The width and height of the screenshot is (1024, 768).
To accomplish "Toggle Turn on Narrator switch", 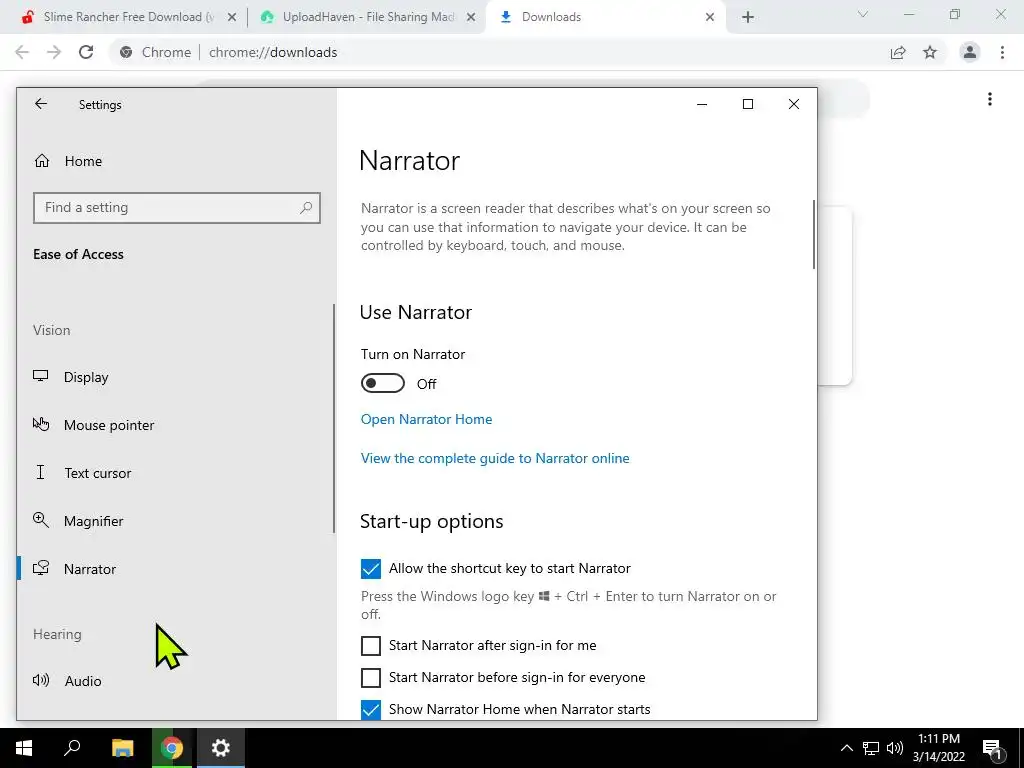I will 383,383.
